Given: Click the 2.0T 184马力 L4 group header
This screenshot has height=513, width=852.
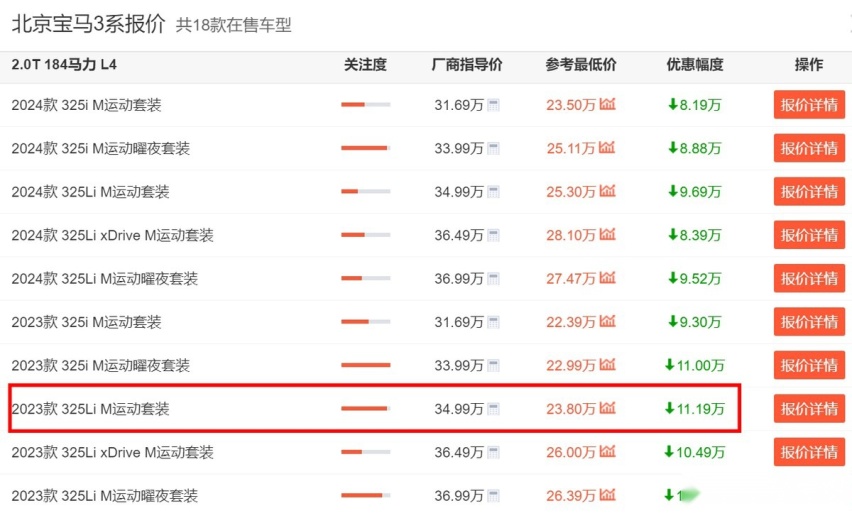Looking at the screenshot, I should 64,65.
